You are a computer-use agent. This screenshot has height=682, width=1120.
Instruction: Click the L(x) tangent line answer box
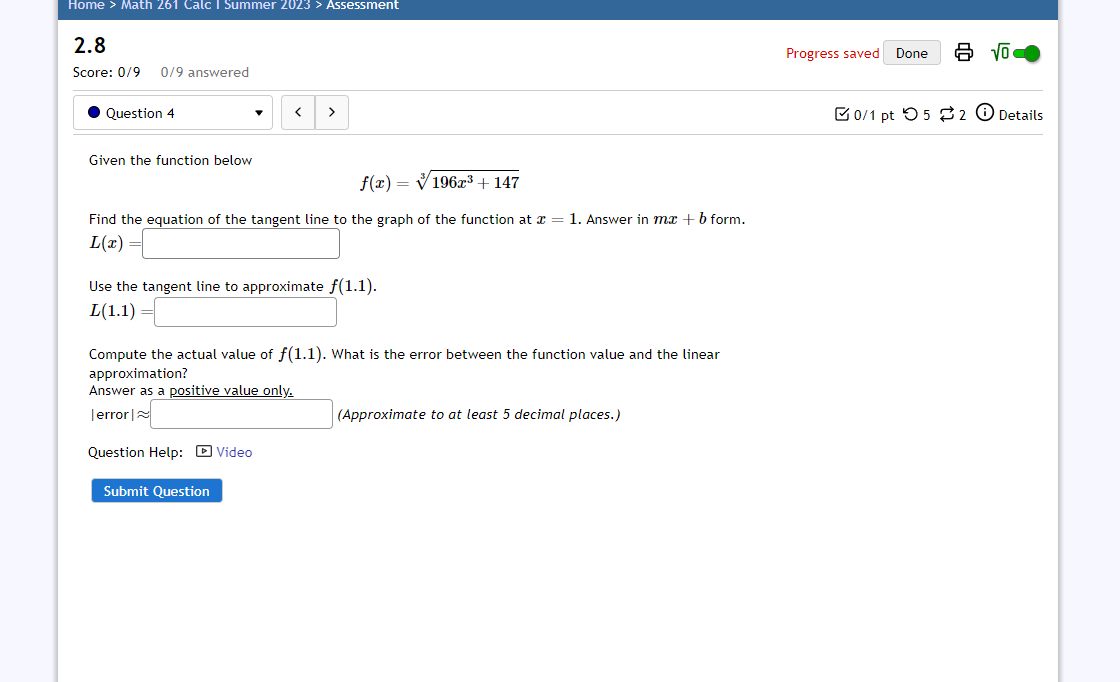[x=240, y=243]
